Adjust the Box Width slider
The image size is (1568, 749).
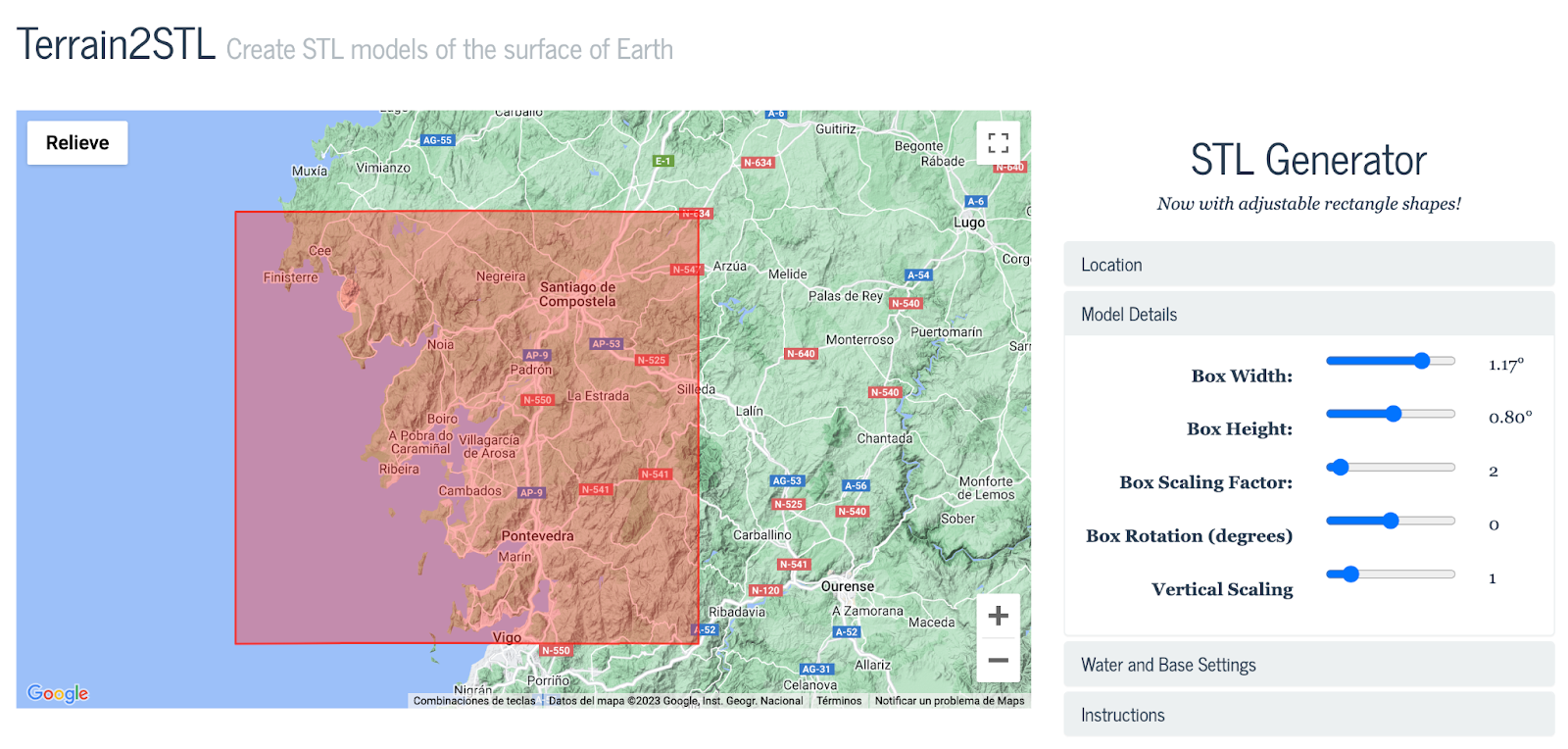(x=1390, y=361)
